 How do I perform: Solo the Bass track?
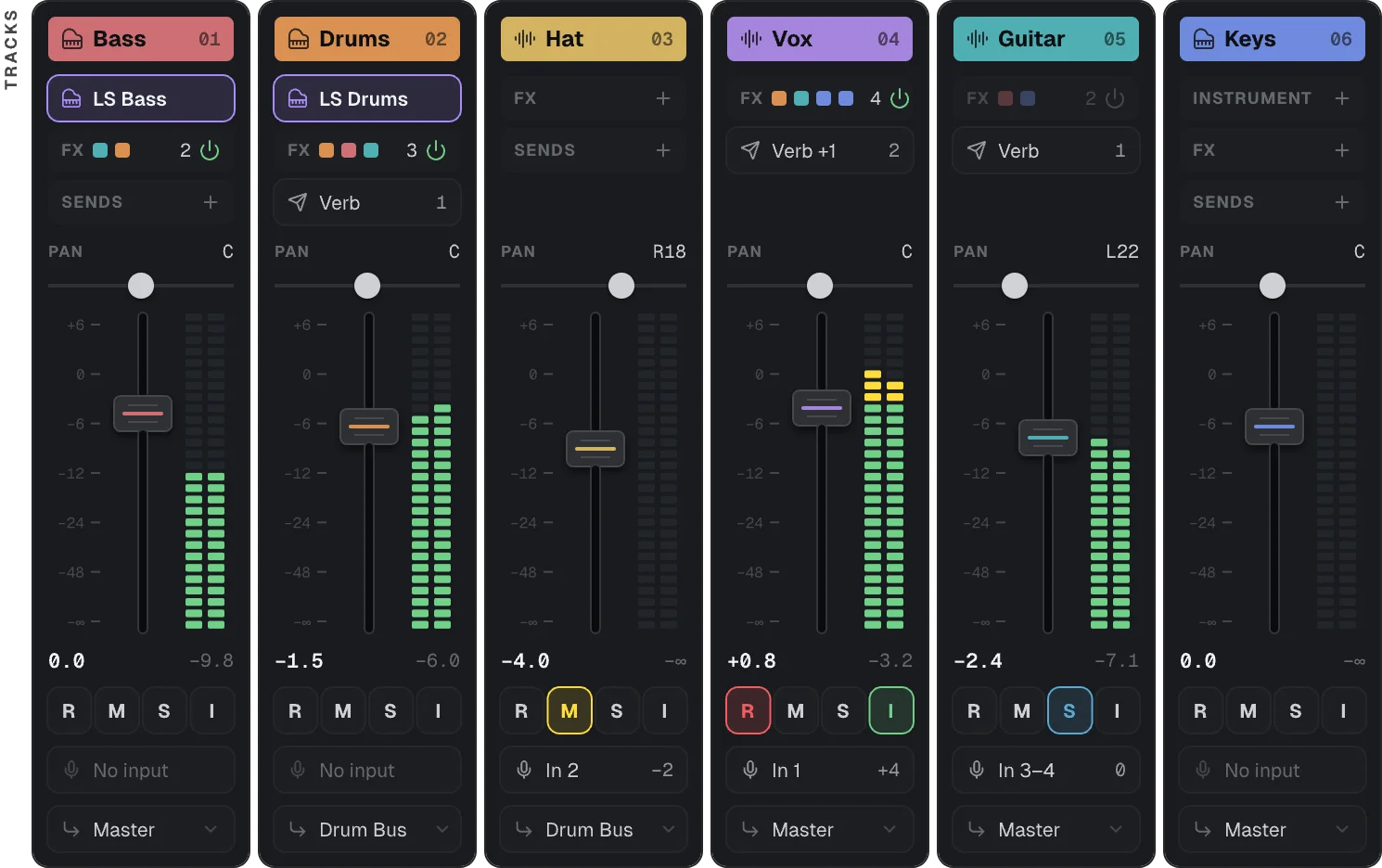164,710
